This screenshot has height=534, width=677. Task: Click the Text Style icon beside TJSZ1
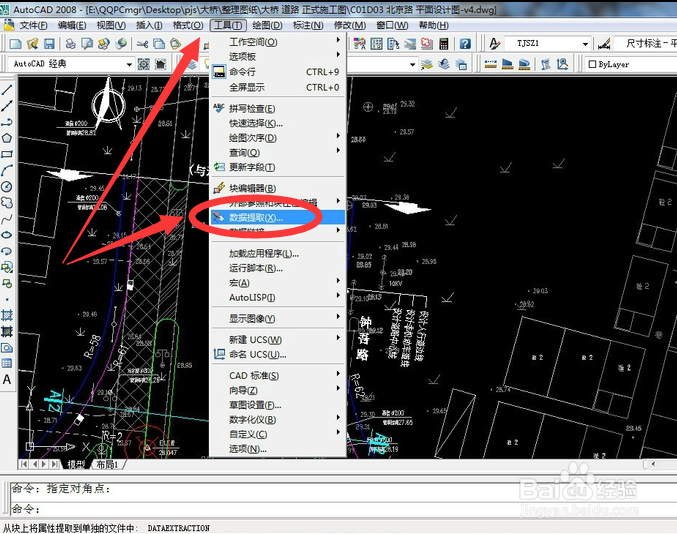pos(494,44)
